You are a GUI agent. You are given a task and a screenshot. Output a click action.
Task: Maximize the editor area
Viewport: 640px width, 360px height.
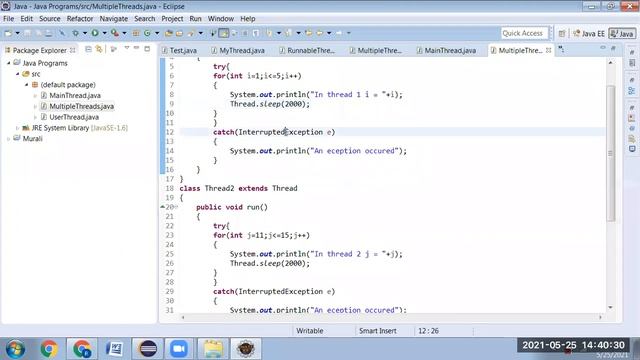[613, 48]
